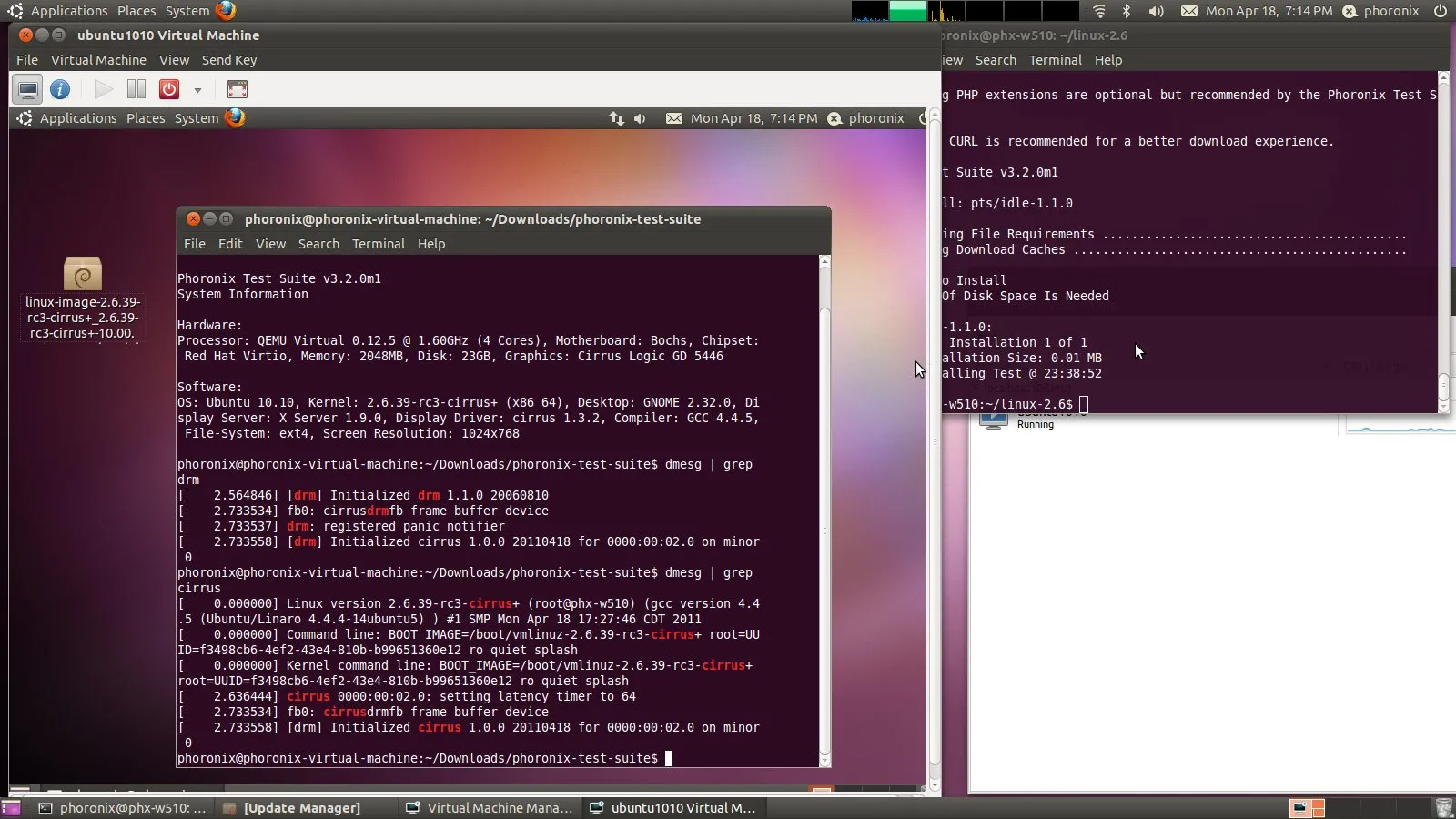Toggle the Bluetooth indicator in the top panel
1456x819 pixels.
coord(1128,11)
